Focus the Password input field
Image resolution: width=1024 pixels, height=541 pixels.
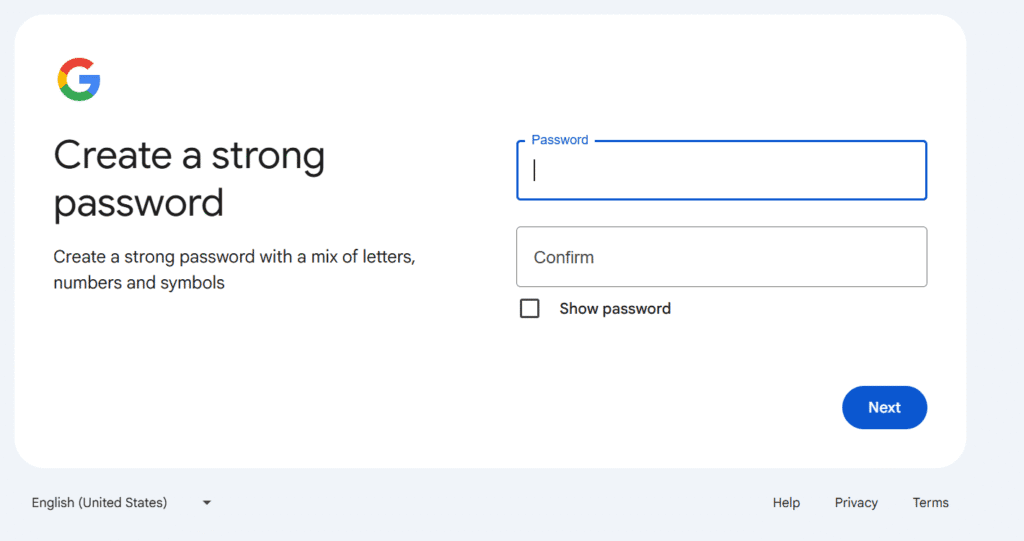(x=721, y=171)
